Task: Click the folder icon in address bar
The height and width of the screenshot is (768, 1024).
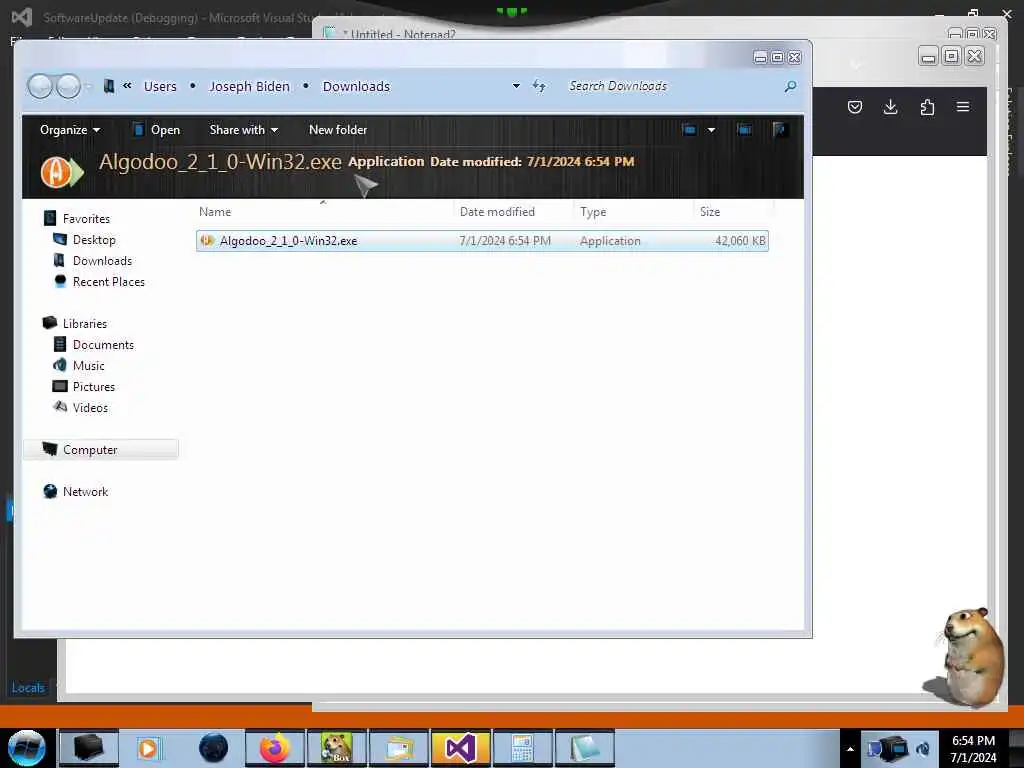Action: (x=109, y=86)
